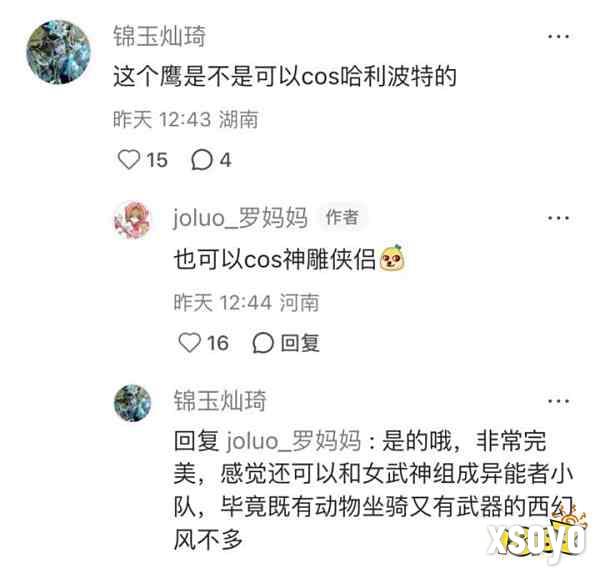Click the reply bubble icon beside 回复
Viewport: 600px width, 573px height.
point(263,342)
